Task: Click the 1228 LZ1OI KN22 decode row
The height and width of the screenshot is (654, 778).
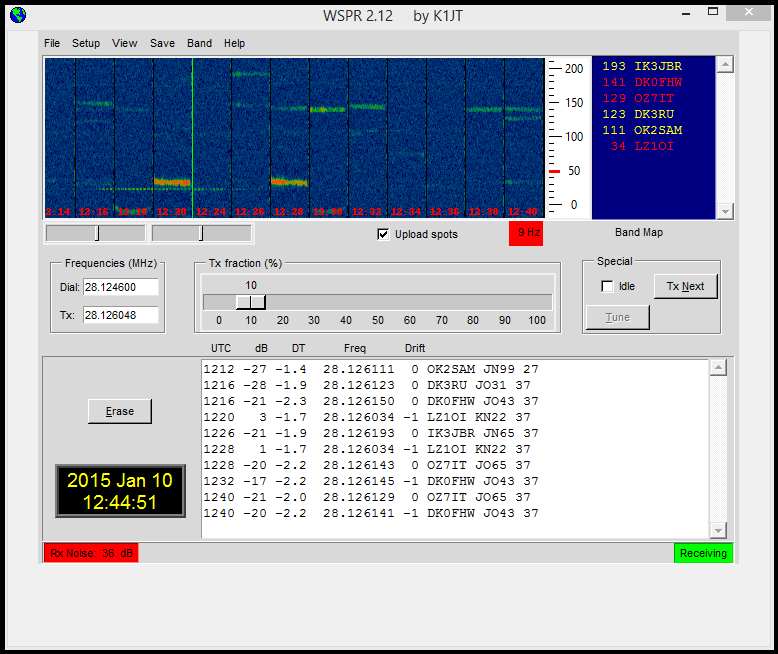Action: 367,449
